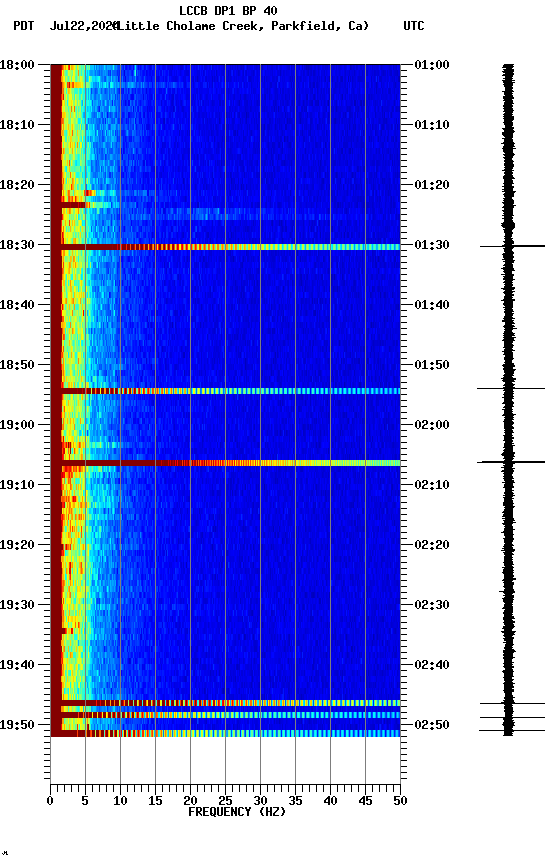552x864 pixels.
Task: Click the 18:10 PDT time label
Action: point(17,125)
